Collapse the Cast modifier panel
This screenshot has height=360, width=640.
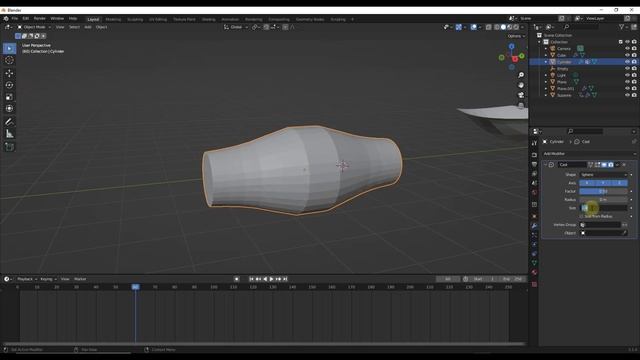point(545,164)
